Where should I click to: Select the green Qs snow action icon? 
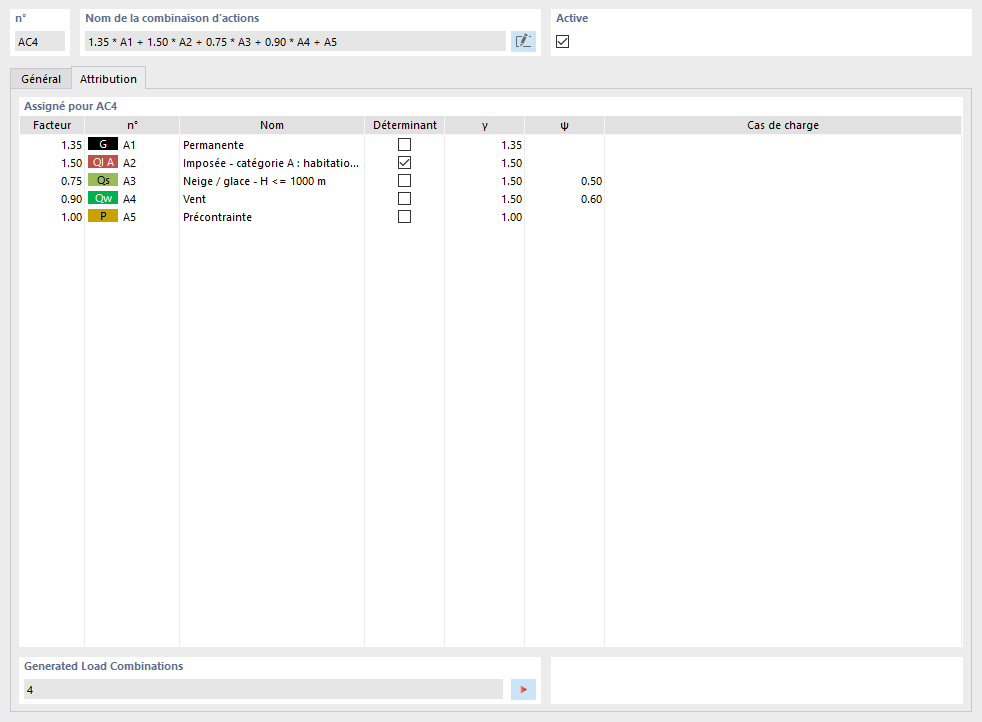(x=101, y=180)
